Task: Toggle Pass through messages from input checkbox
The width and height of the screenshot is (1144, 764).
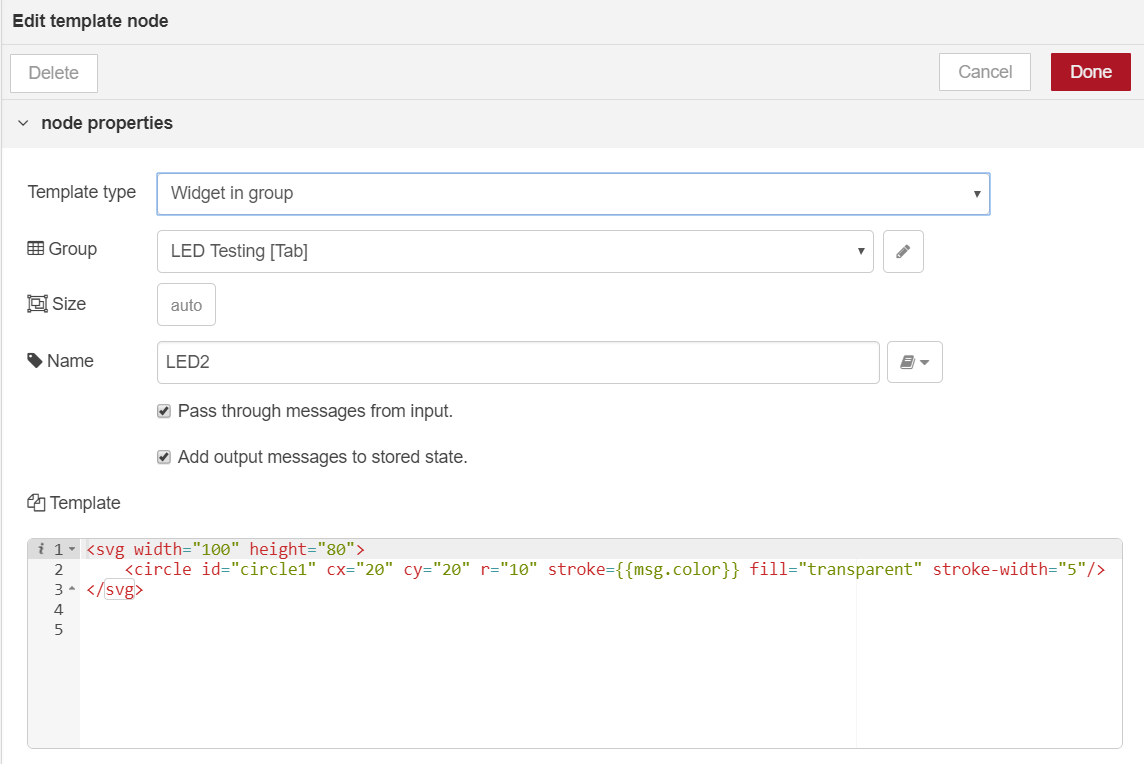Action: click(x=164, y=411)
